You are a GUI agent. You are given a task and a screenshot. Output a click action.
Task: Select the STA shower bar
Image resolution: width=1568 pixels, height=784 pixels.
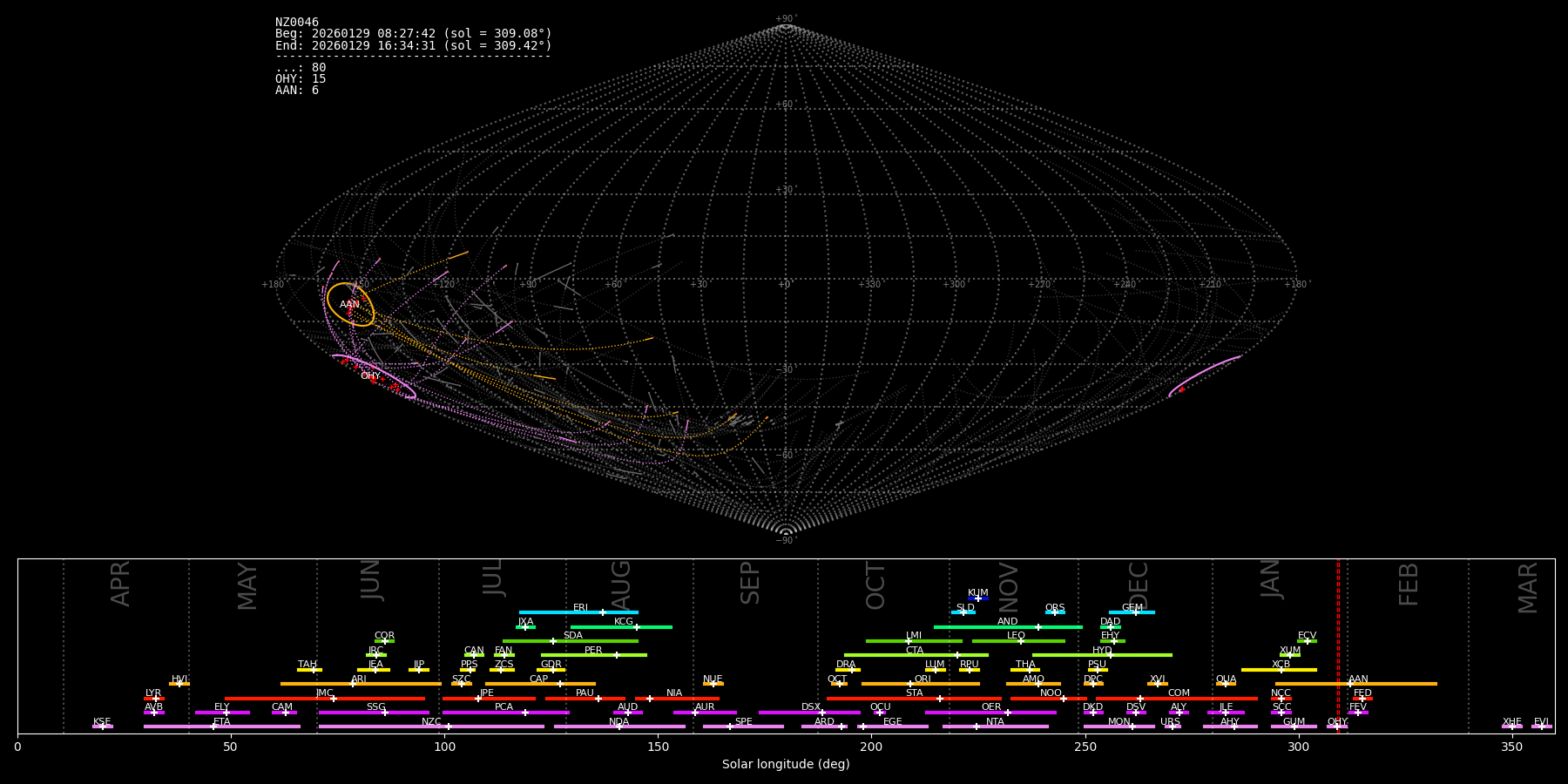point(914,699)
